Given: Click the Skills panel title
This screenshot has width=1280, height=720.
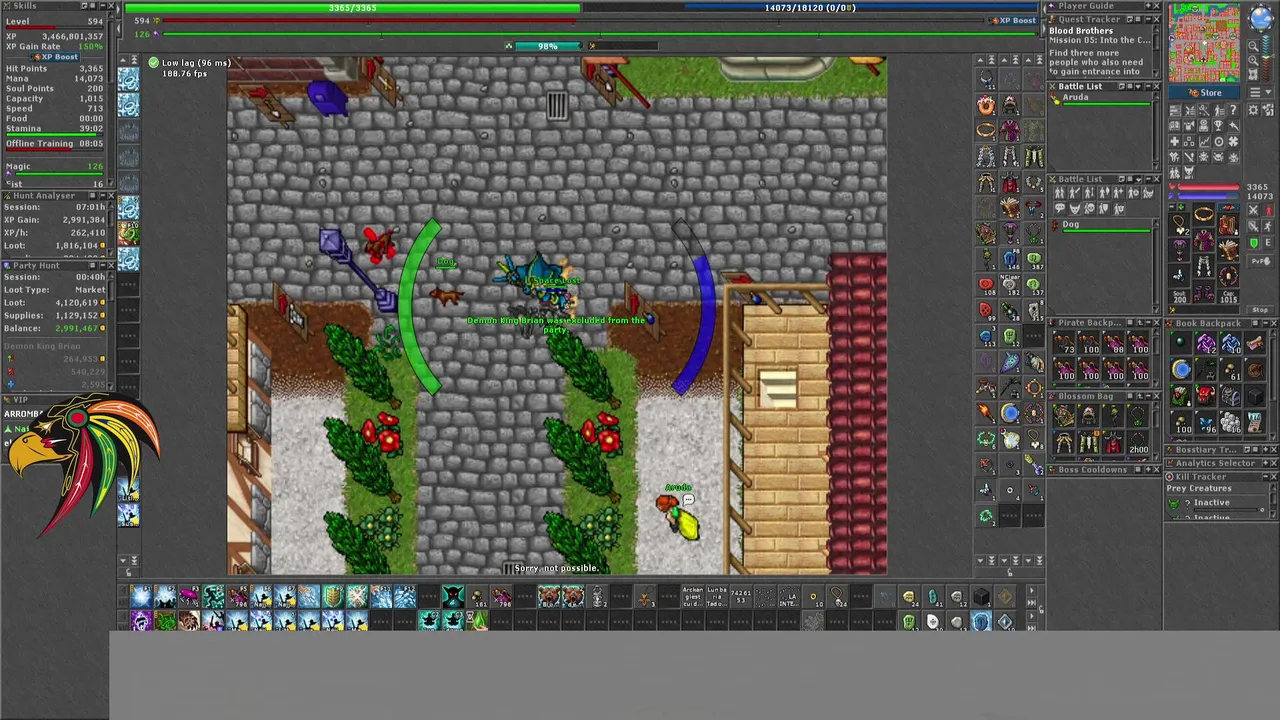Looking at the screenshot, I should 24,6.
